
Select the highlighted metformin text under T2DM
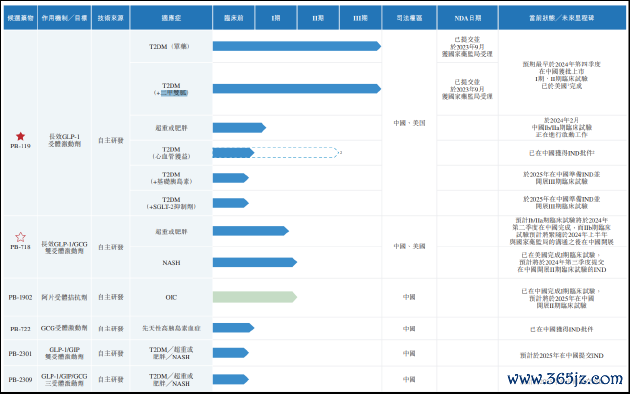pyautogui.click(x=174, y=93)
